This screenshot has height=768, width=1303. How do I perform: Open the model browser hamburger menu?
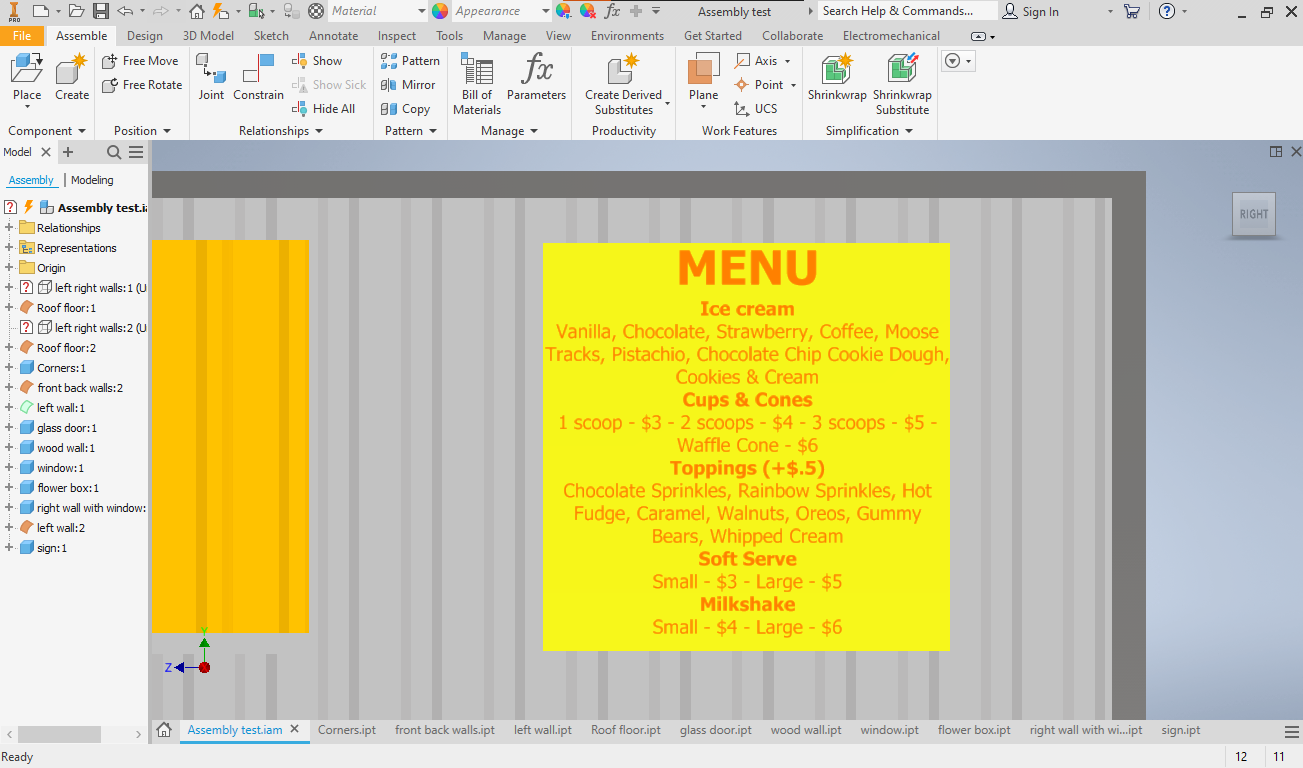(x=136, y=152)
